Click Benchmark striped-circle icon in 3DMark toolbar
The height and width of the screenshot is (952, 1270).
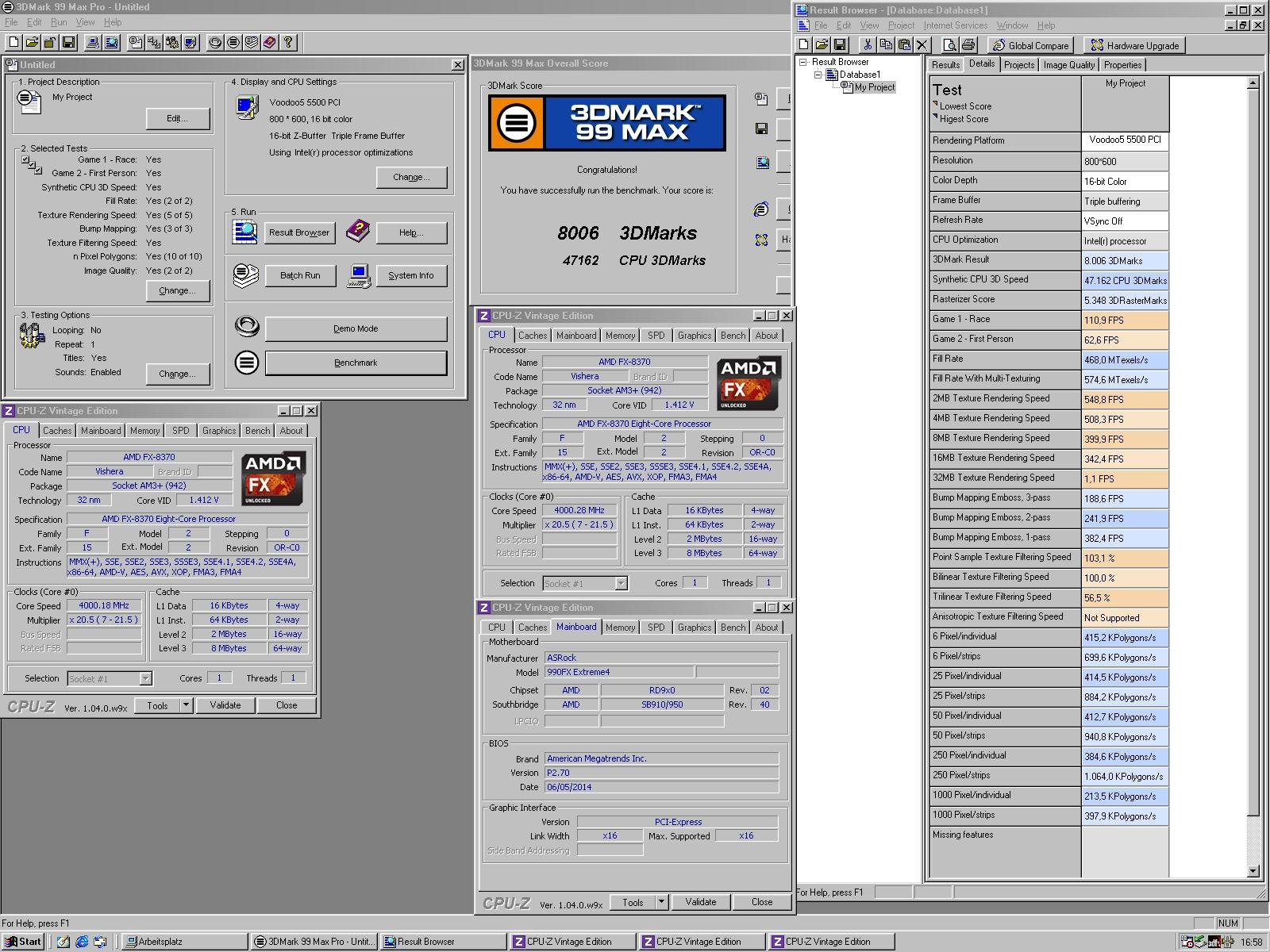(x=233, y=43)
